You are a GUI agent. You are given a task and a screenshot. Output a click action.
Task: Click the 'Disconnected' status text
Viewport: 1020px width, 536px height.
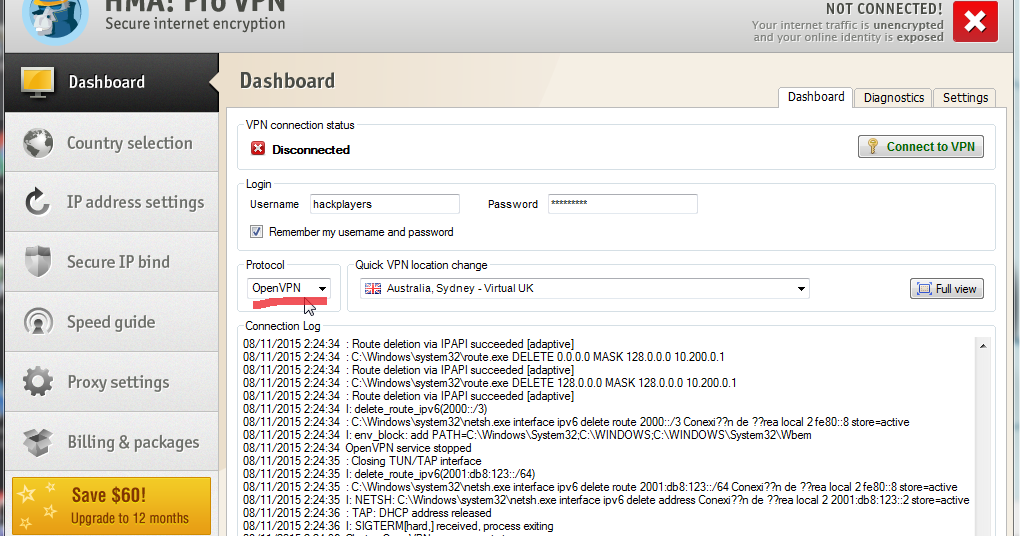point(311,150)
